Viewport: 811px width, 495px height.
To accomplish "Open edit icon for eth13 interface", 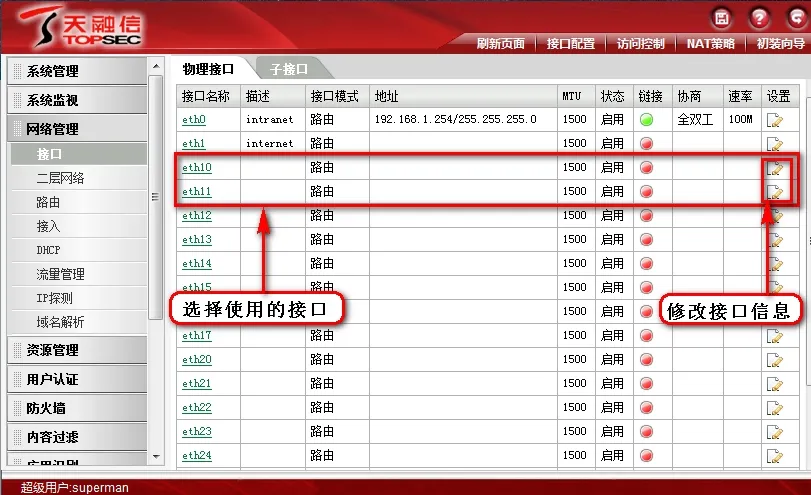I will 775,240.
